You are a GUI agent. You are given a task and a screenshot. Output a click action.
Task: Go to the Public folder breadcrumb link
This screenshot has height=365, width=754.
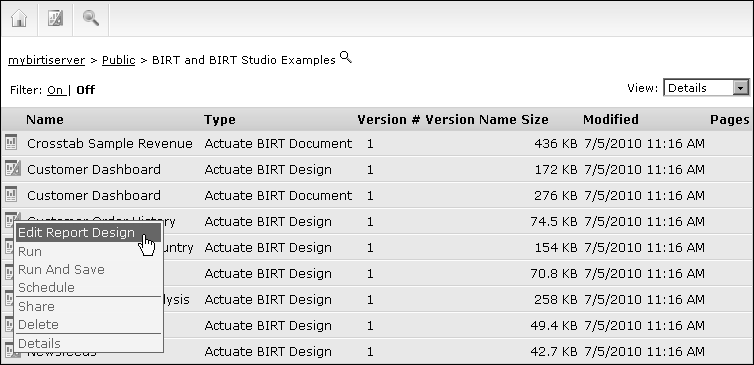[x=118, y=60]
